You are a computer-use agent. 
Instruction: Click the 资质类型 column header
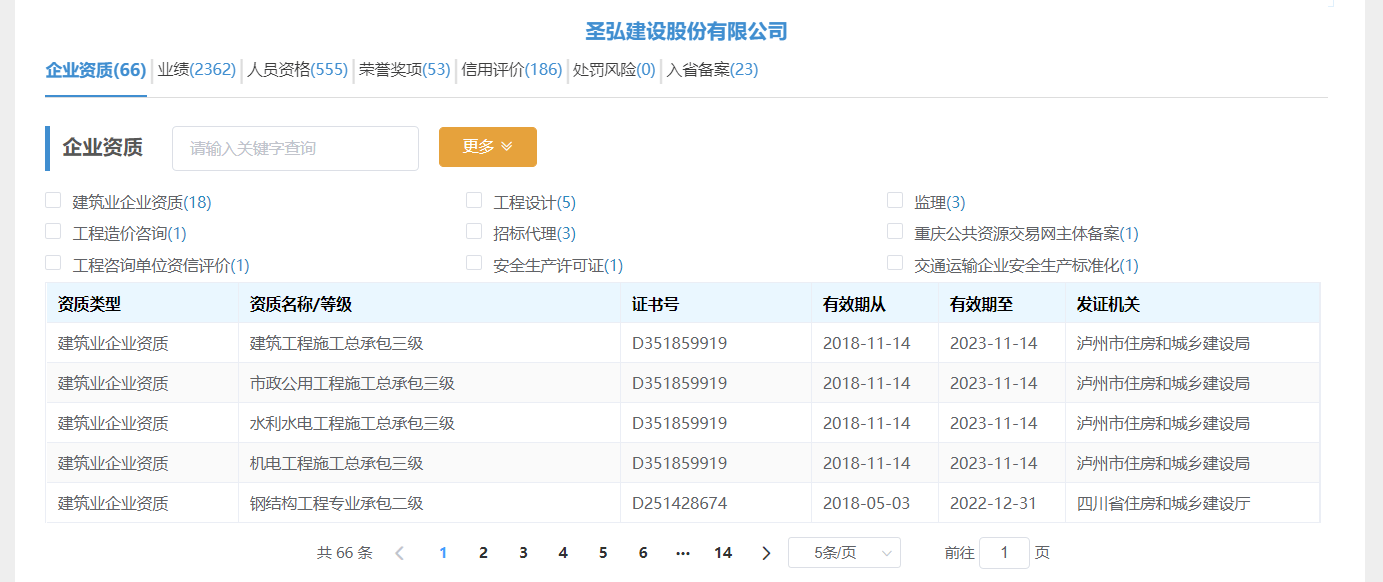142,303
